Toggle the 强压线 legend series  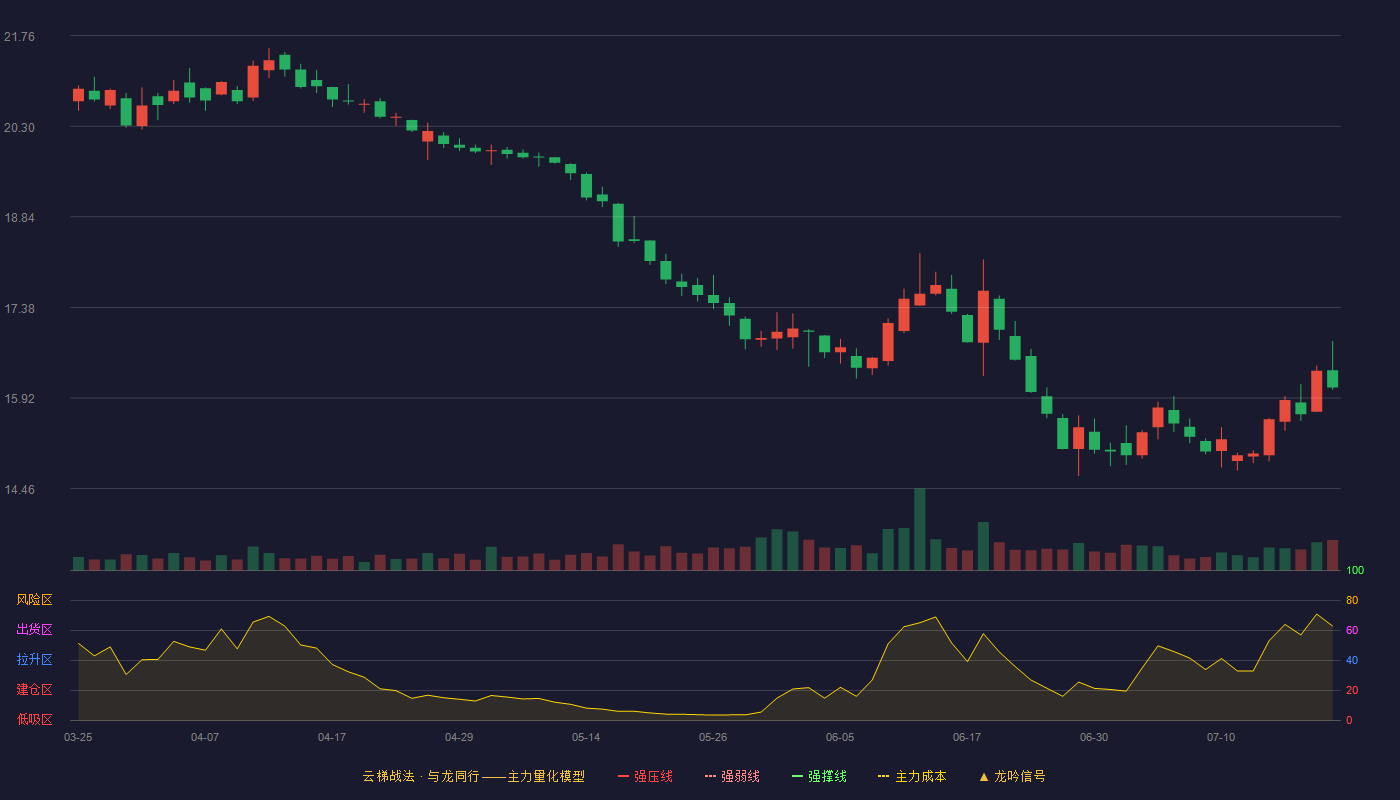click(x=645, y=776)
